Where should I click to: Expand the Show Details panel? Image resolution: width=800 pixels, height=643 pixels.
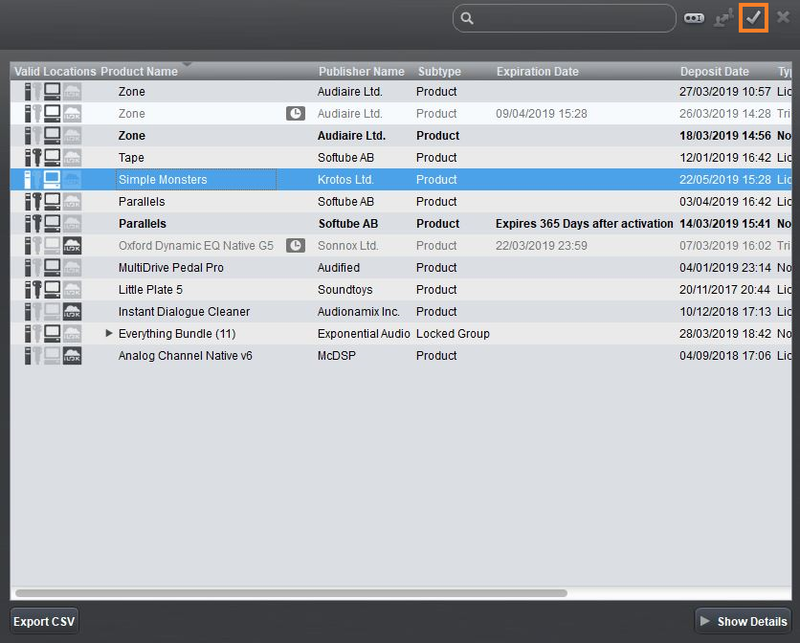pos(743,621)
